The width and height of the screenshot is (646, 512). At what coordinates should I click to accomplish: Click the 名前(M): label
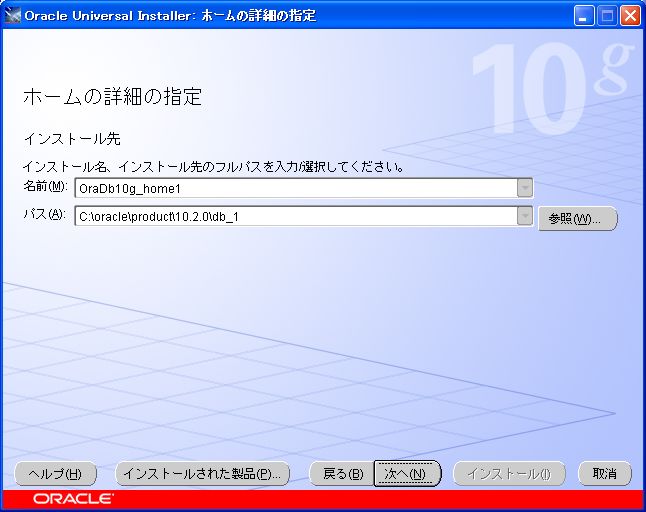point(45,186)
